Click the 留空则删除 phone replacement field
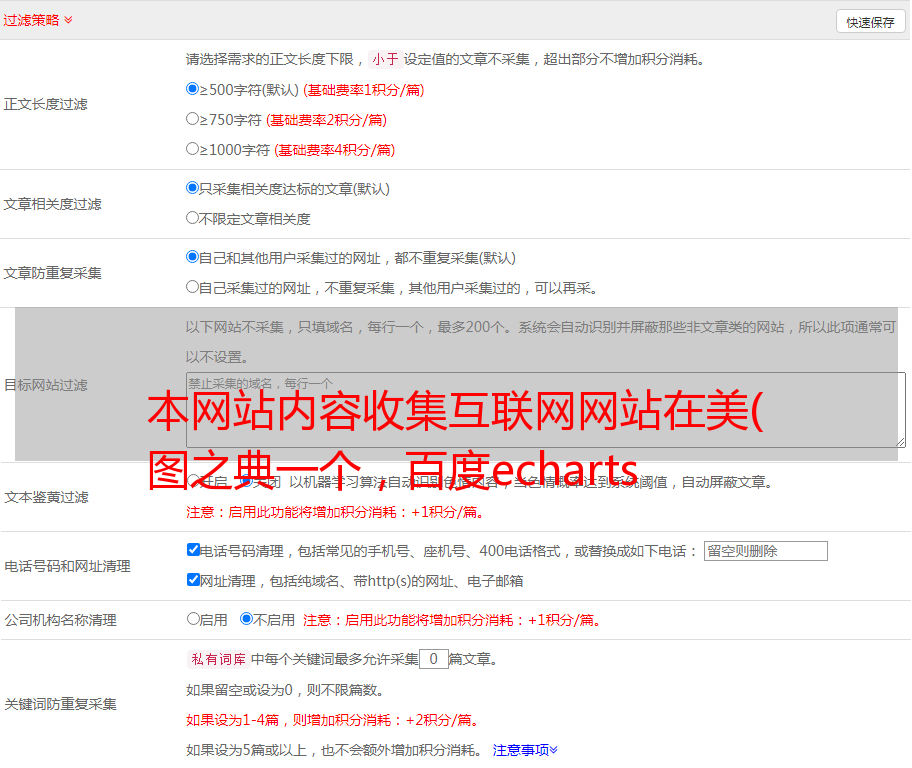This screenshot has width=912, height=768. tap(765, 551)
